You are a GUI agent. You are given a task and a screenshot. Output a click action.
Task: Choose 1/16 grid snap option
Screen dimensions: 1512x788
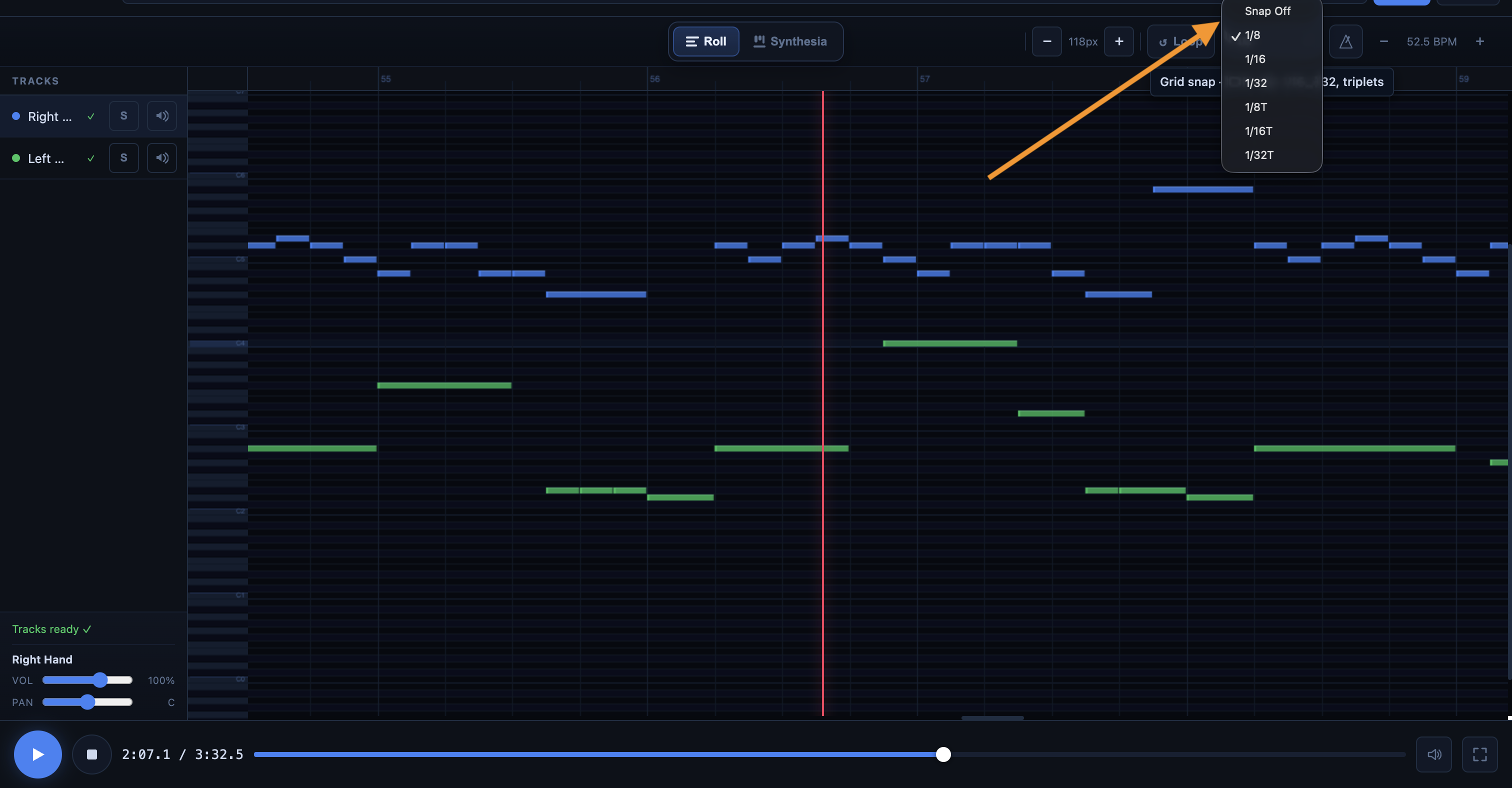(x=1255, y=59)
